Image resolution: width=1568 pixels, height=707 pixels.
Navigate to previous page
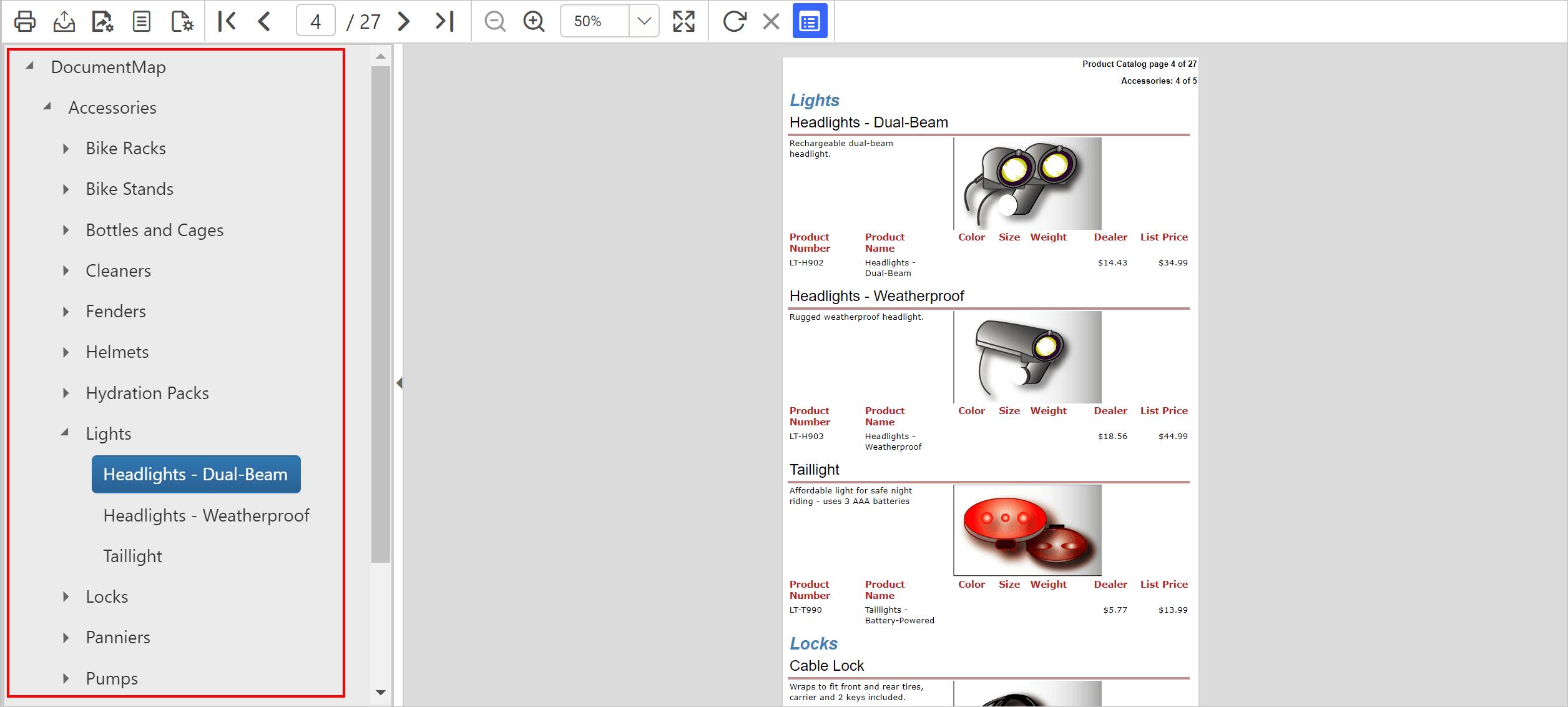(265, 21)
